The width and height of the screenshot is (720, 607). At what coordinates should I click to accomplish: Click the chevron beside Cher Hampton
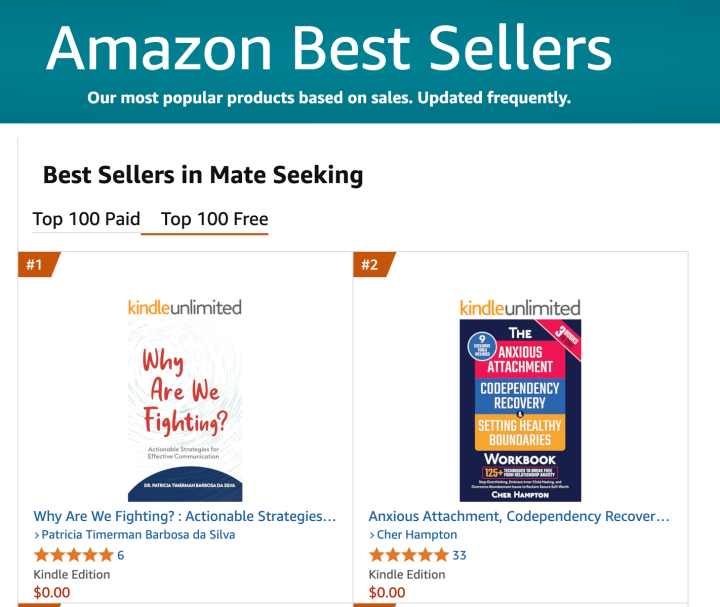pos(372,535)
